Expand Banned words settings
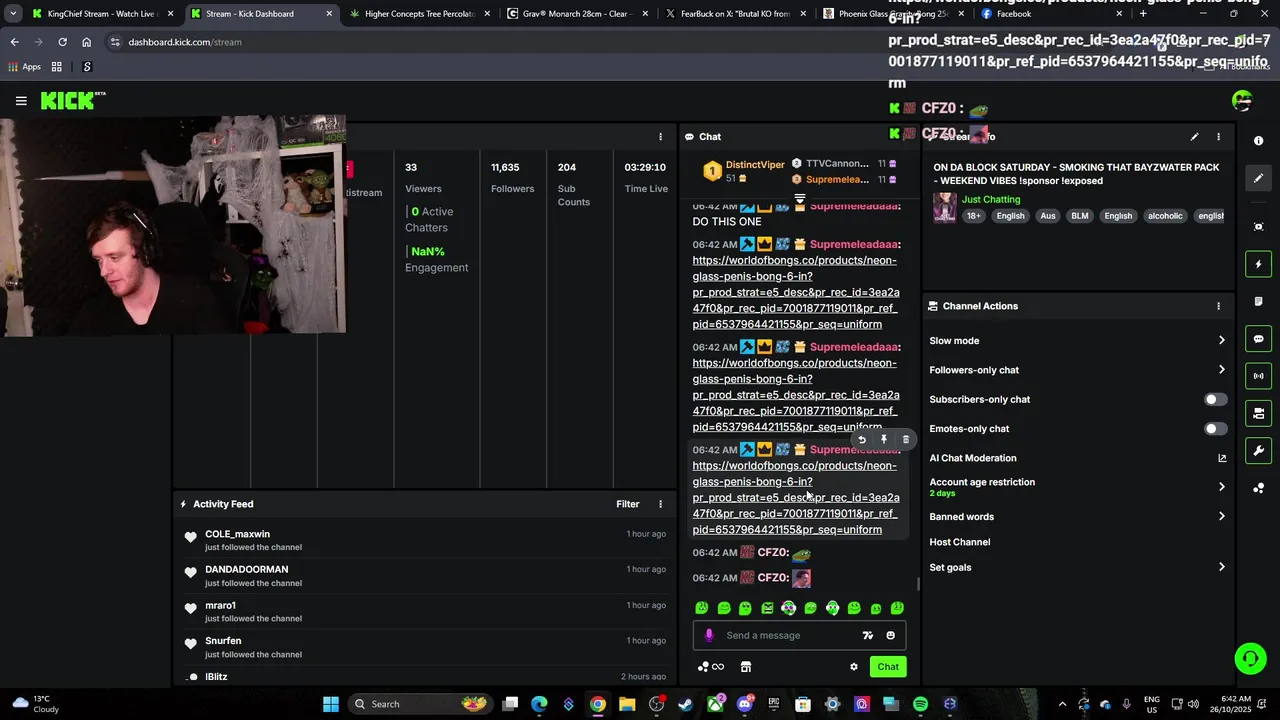This screenshot has height=720, width=1280. (x=1077, y=517)
